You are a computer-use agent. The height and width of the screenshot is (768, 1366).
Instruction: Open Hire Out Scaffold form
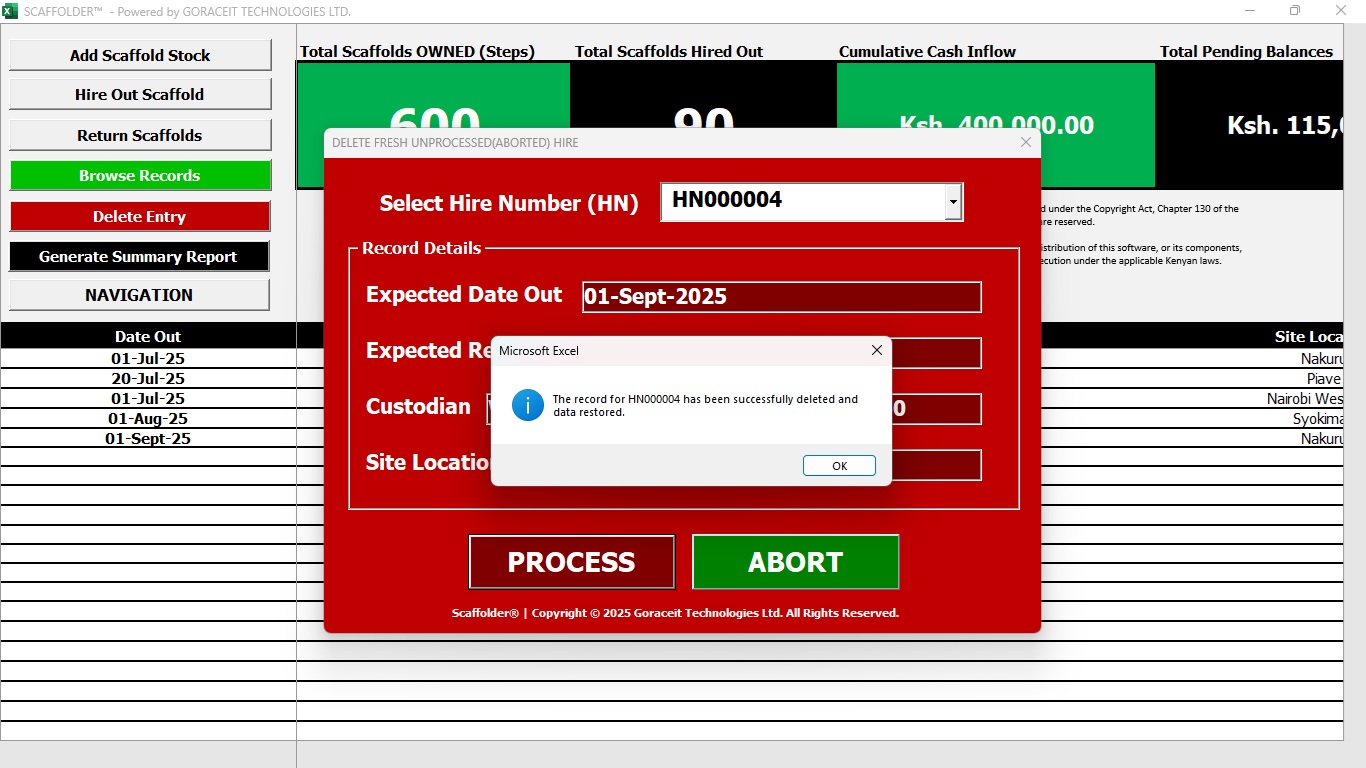140,95
